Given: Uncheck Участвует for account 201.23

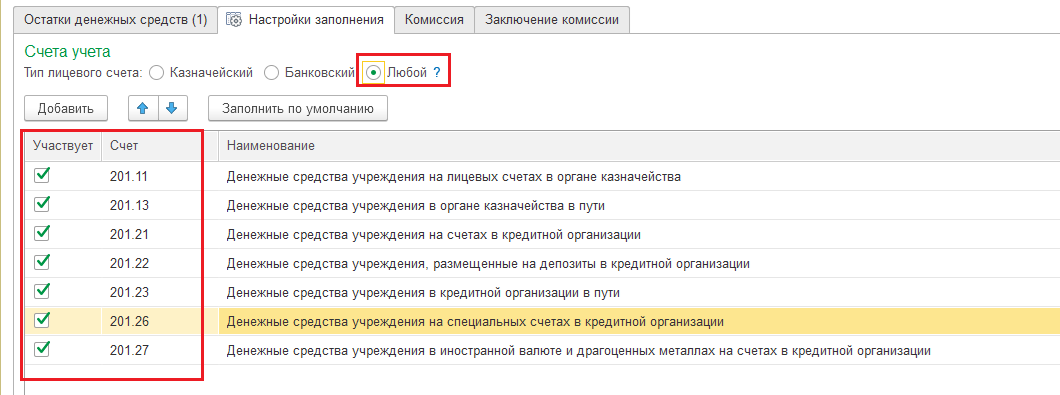Looking at the screenshot, I should [x=42, y=291].
